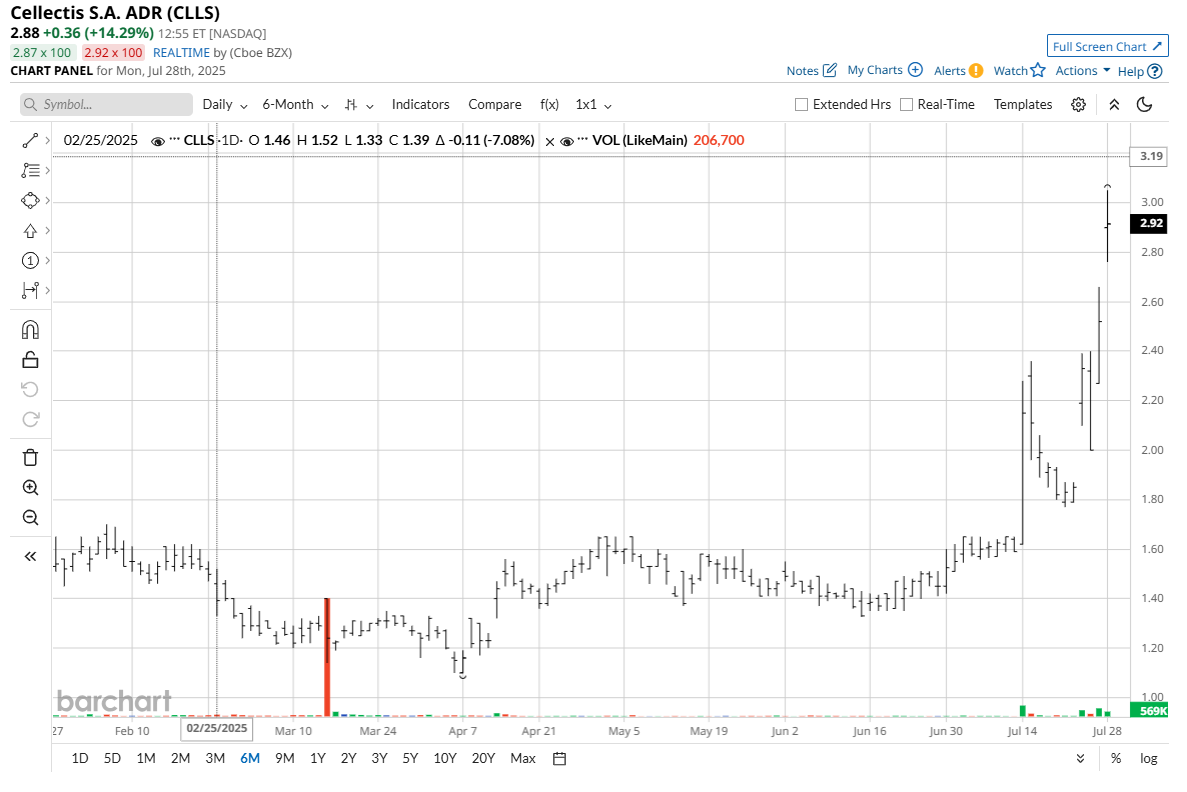Select the 3M time range
Image resolution: width=1187 pixels, height=792 pixels.
click(215, 759)
